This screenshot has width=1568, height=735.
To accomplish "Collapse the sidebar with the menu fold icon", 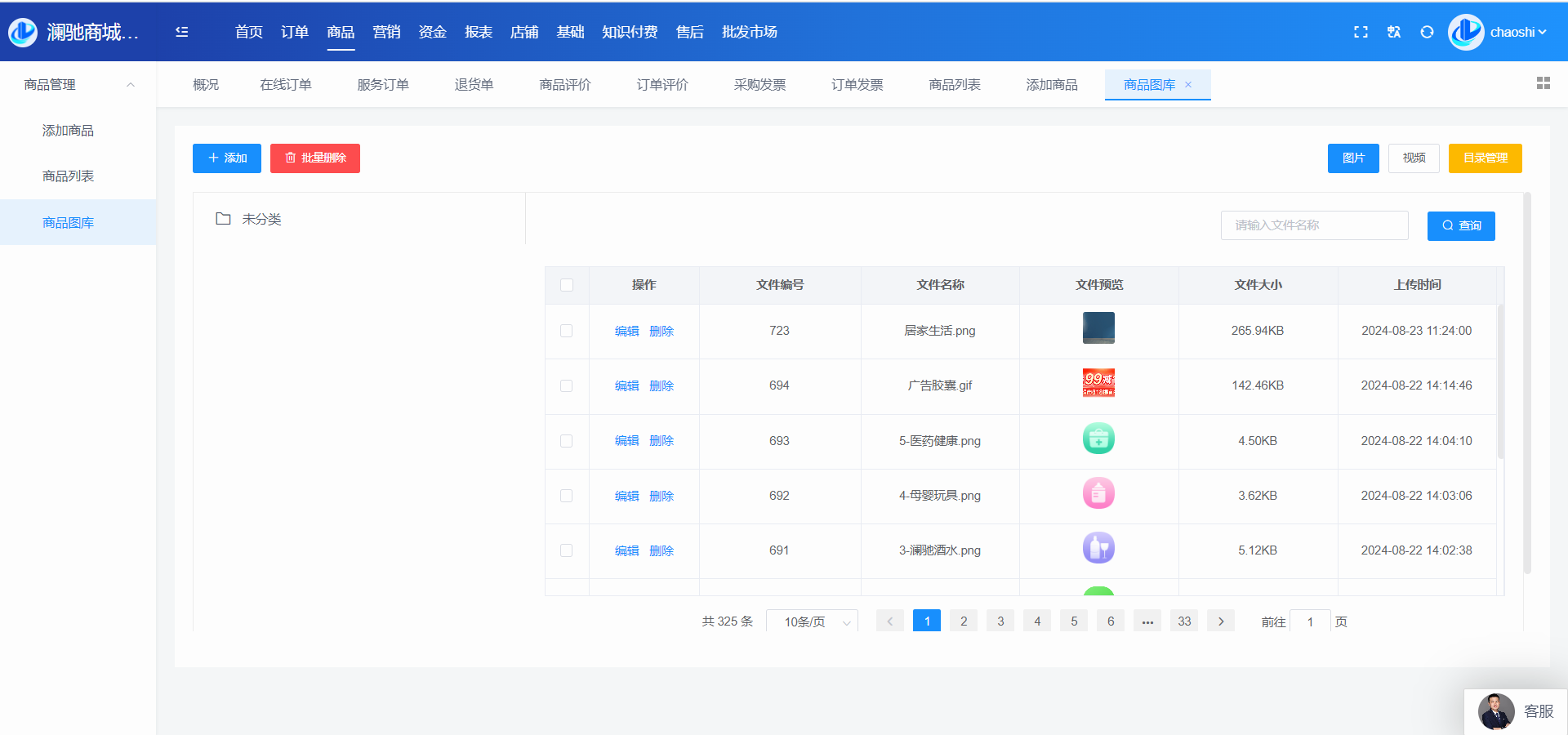I will point(181,32).
